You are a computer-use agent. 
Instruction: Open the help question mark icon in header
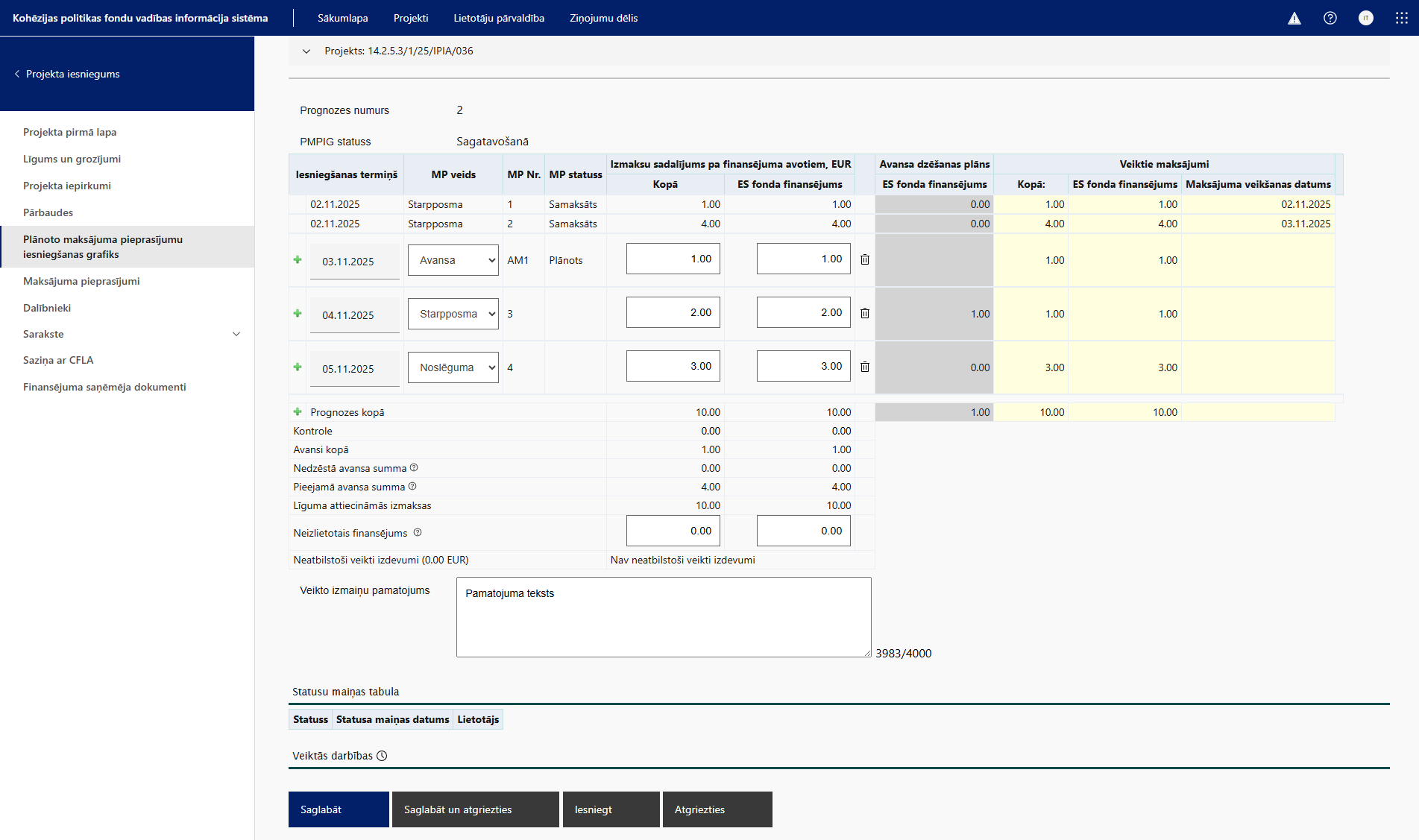point(1330,19)
